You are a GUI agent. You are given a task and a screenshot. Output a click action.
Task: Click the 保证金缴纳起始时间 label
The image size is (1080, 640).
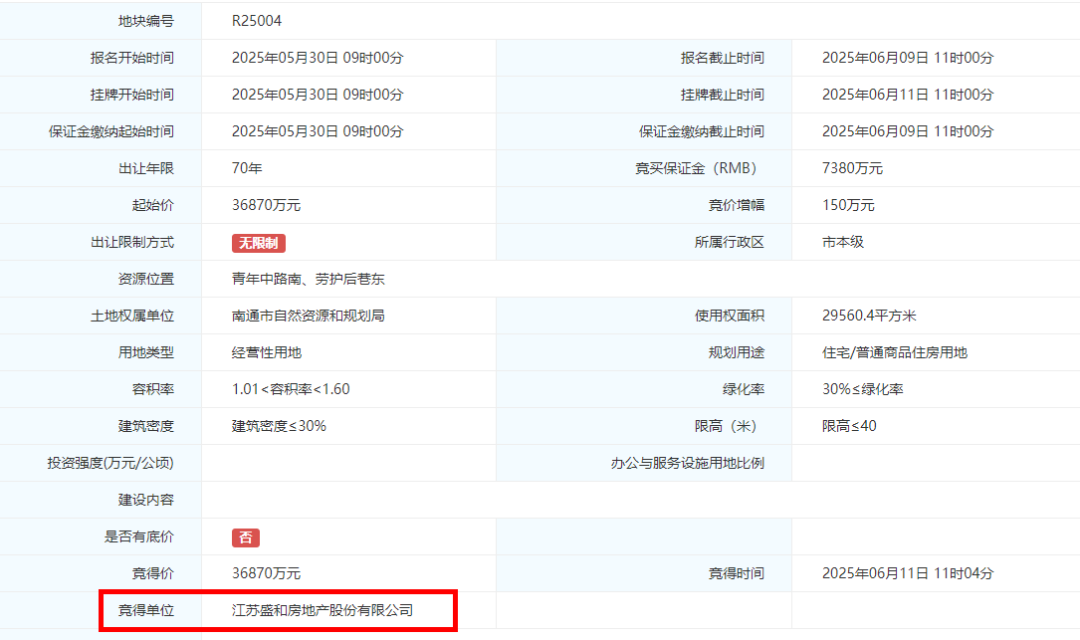(x=111, y=132)
